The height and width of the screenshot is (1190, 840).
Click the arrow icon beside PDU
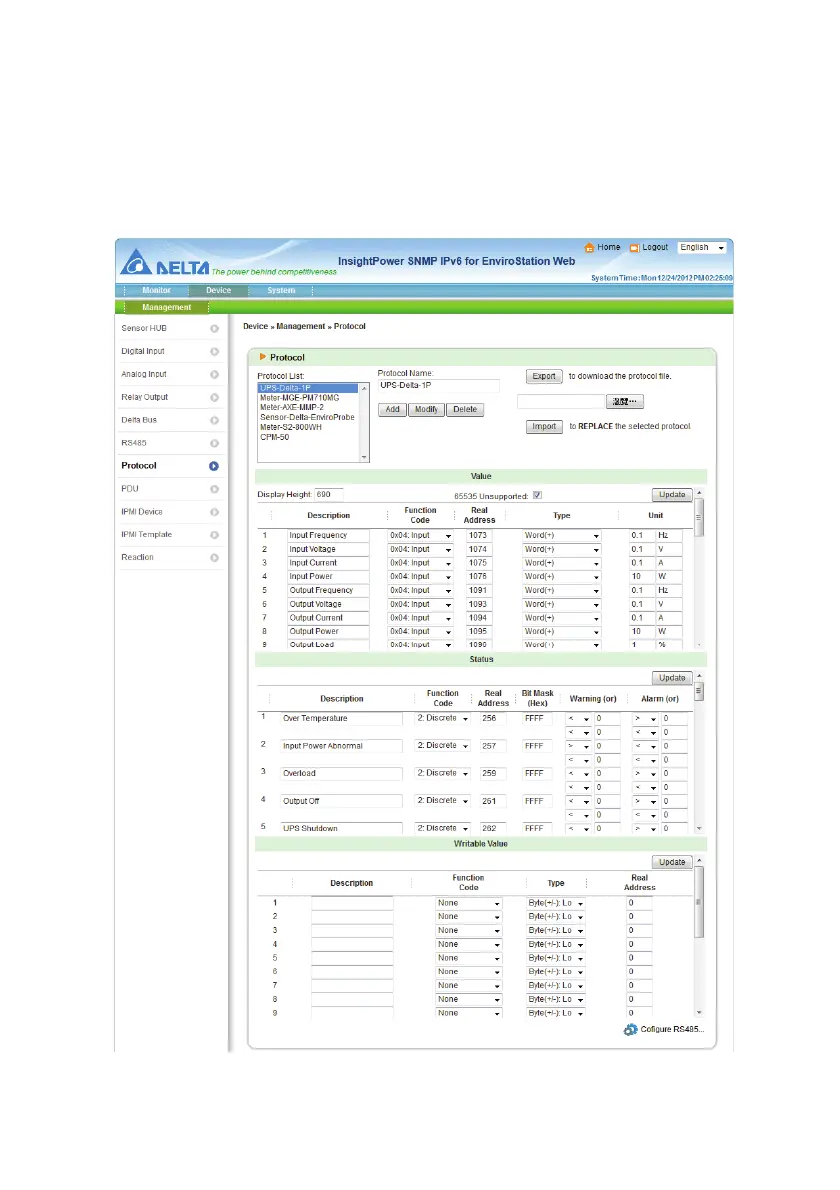point(214,489)
